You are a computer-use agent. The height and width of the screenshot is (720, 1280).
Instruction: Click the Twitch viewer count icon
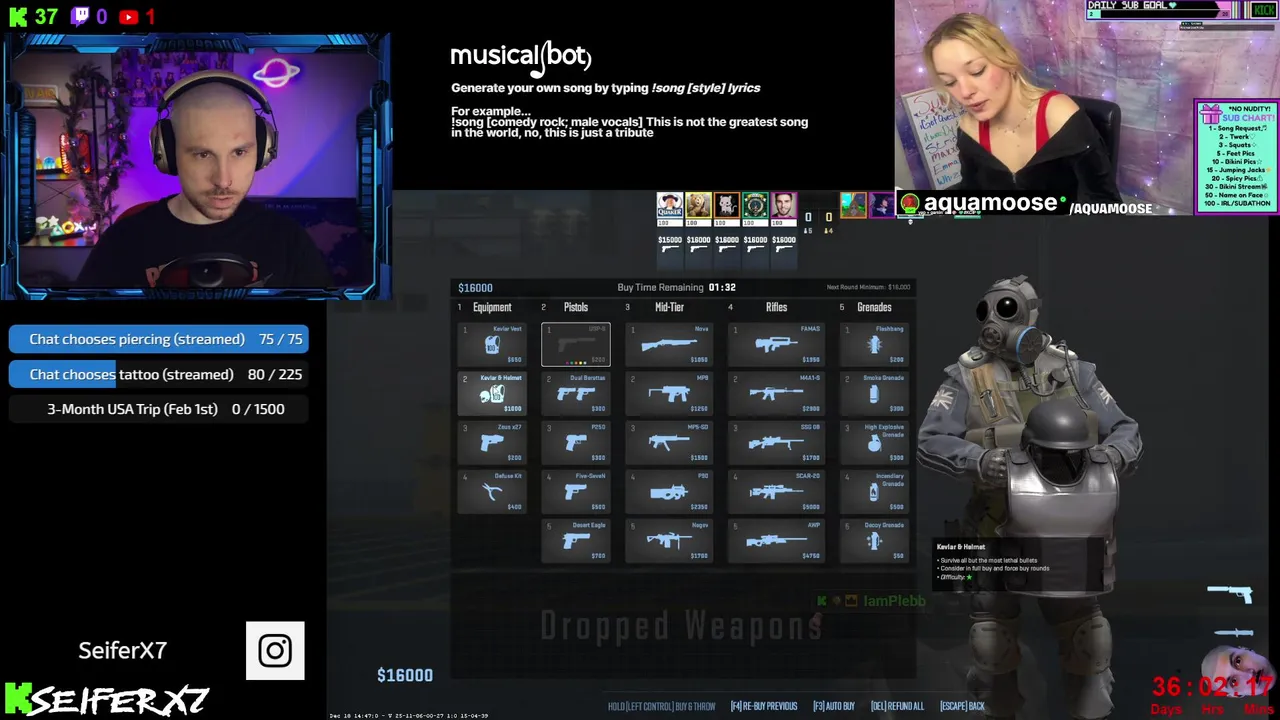tap(81, 16)
